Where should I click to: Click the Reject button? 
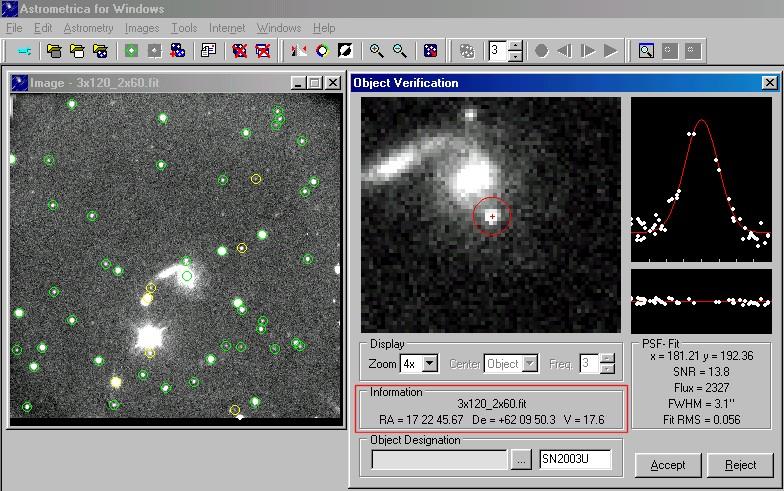(x=740, y=465)
